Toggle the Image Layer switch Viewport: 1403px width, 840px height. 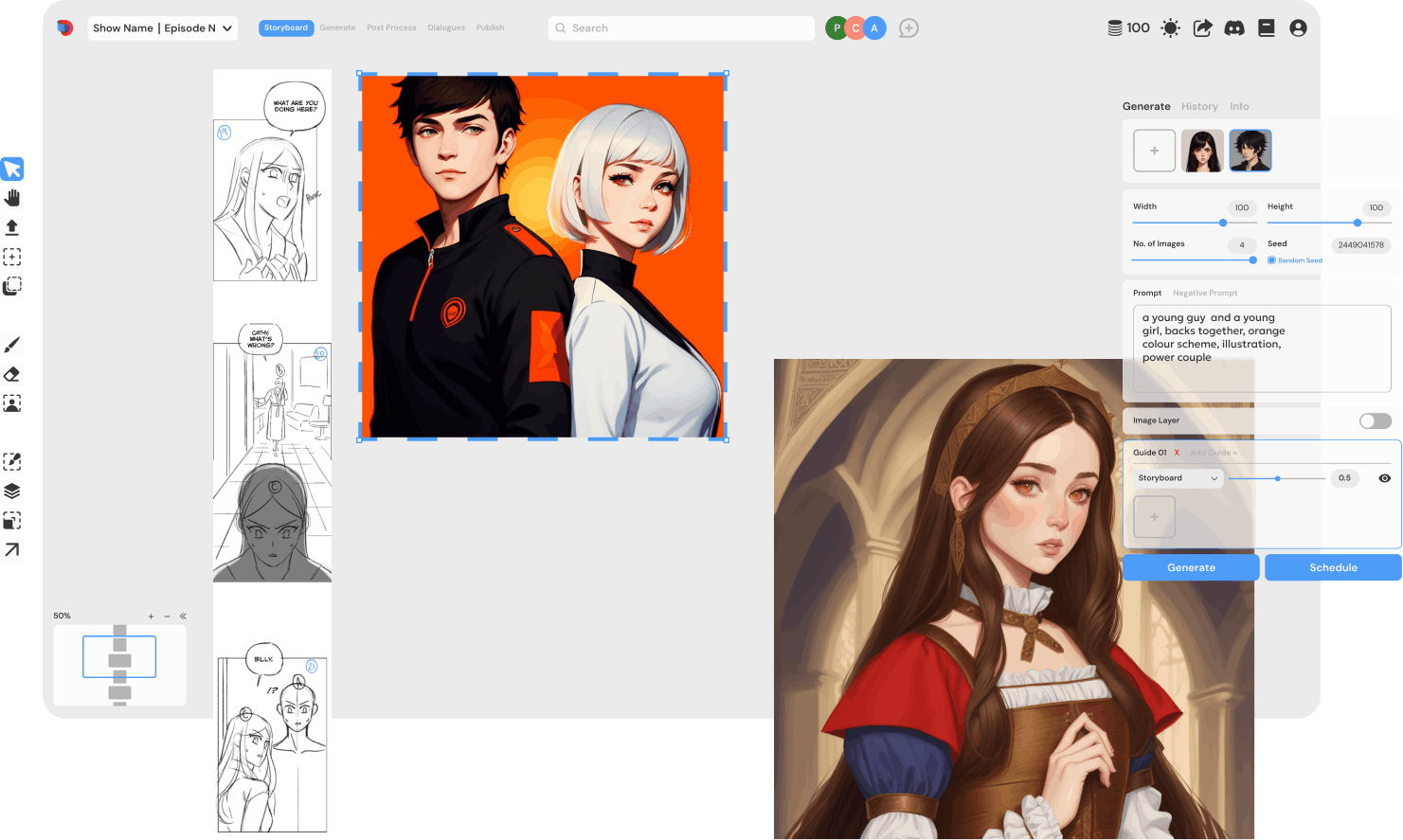1376,420
